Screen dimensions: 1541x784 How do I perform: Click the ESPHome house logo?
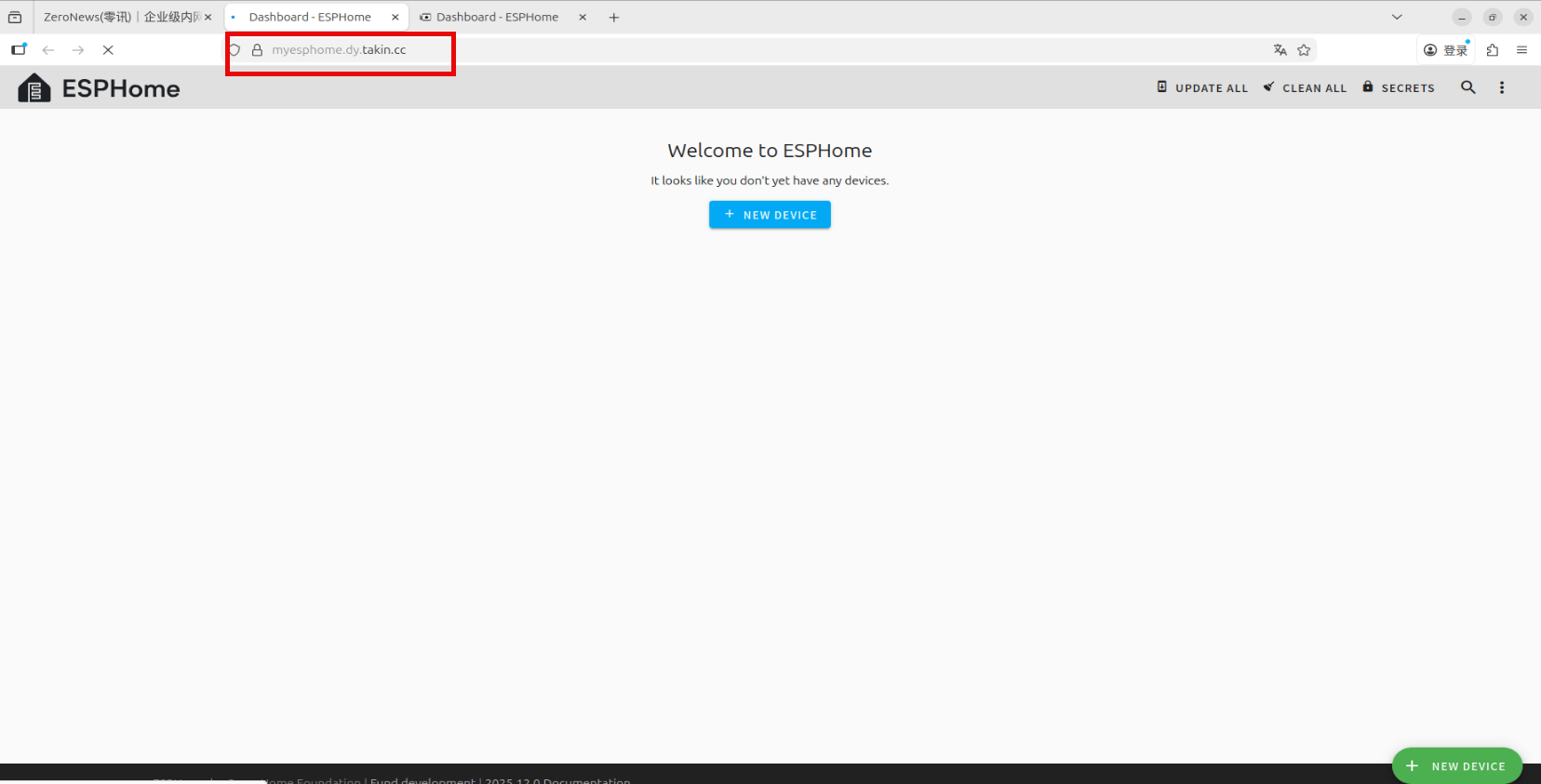(x=34, y=88)
